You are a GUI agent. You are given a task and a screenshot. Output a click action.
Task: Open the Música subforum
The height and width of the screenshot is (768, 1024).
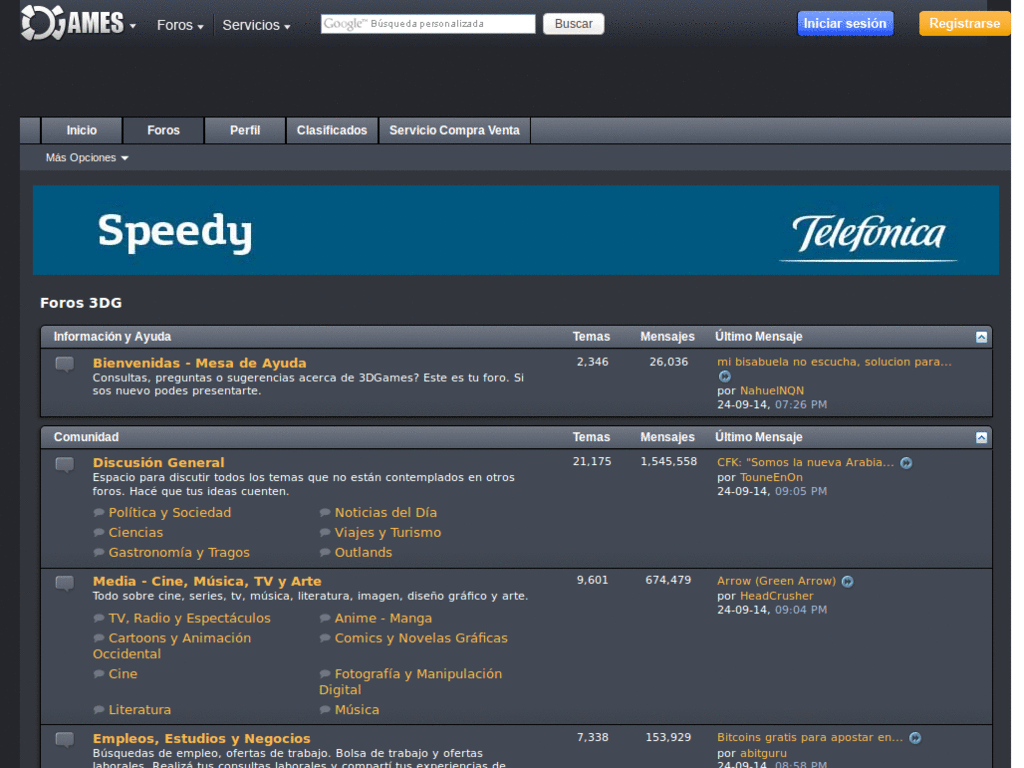[357, 710]
